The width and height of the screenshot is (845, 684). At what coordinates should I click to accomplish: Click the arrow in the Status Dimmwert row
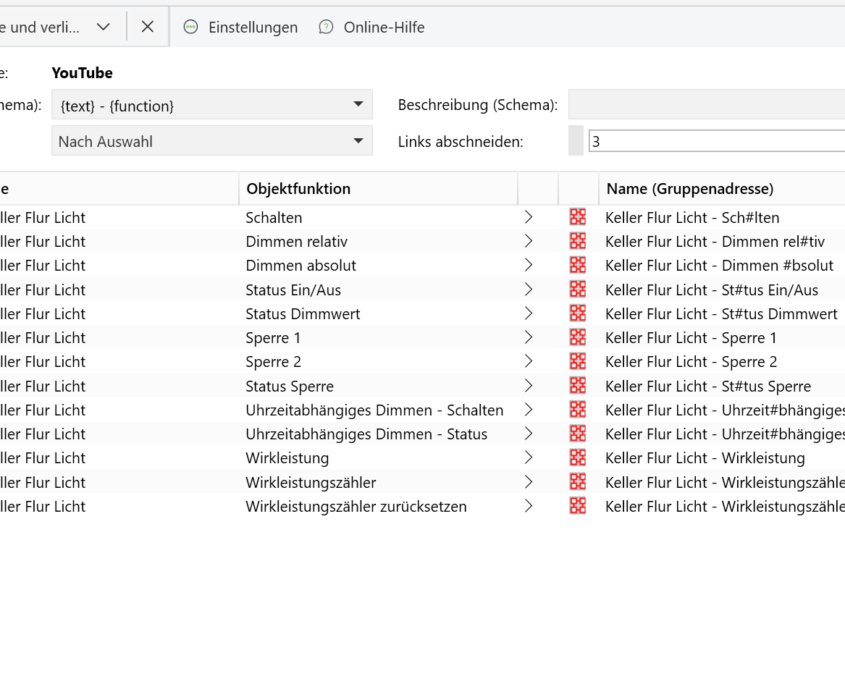tap(528, 313)
